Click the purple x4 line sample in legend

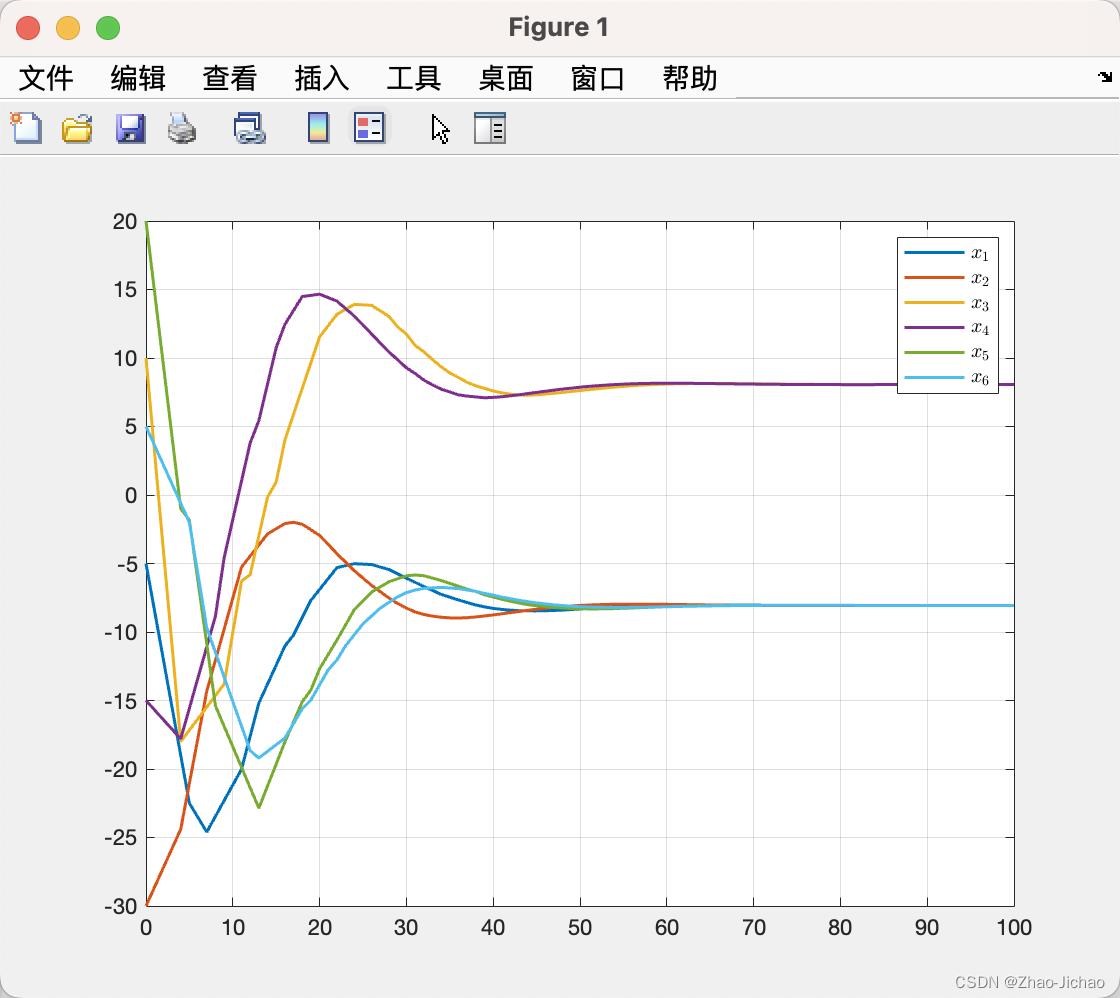[x=934, y=327]
